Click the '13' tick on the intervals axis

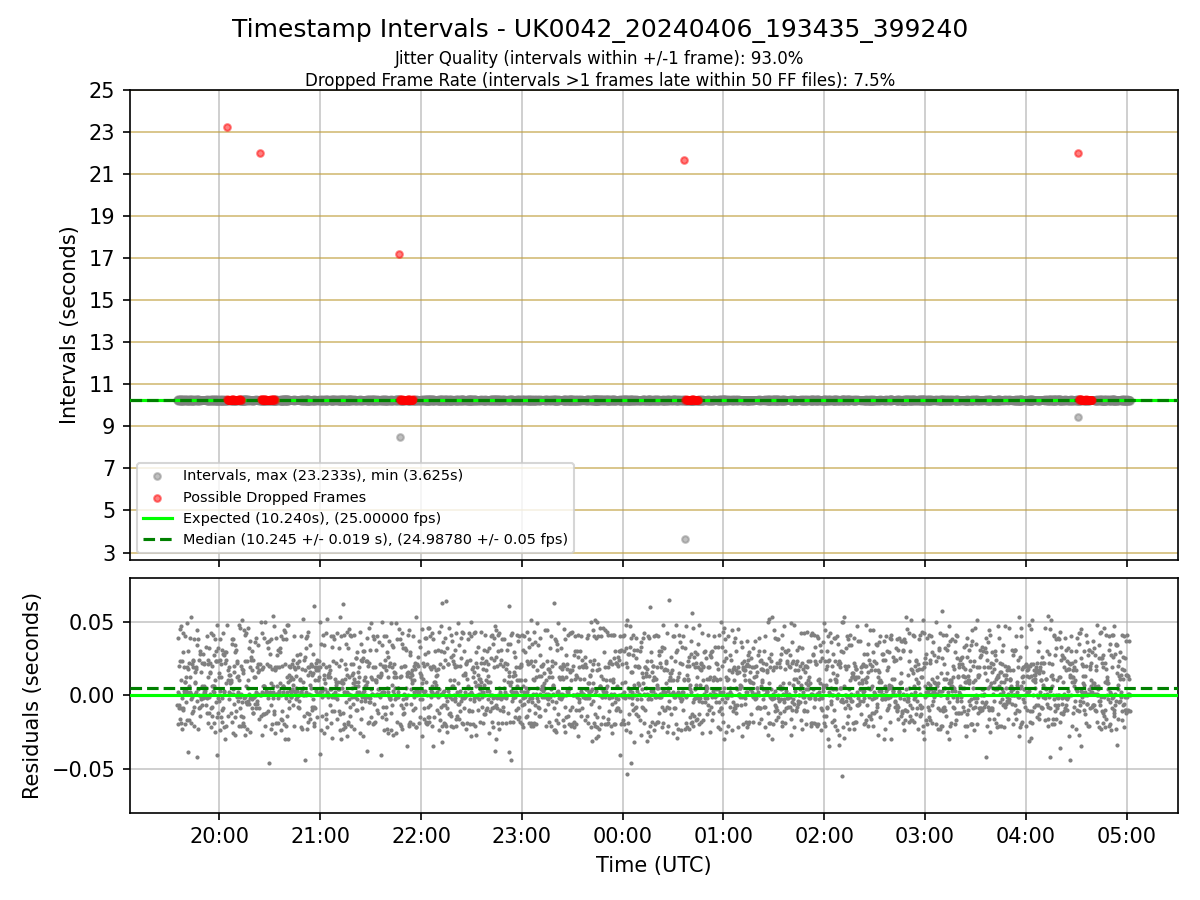pyautogui.click(x=103, y=343)
